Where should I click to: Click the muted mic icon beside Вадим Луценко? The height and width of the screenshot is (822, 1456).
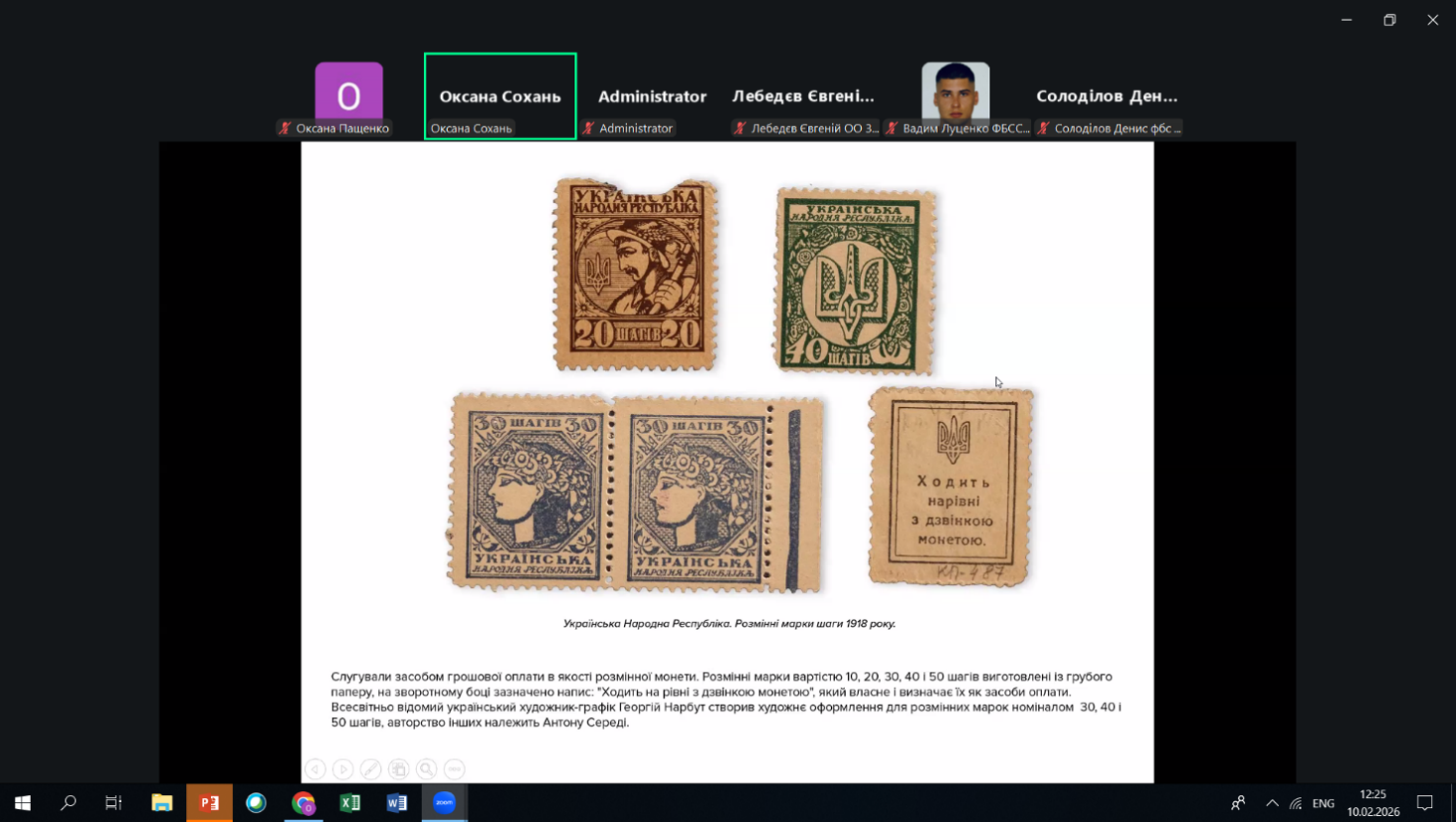click(891, 128)
